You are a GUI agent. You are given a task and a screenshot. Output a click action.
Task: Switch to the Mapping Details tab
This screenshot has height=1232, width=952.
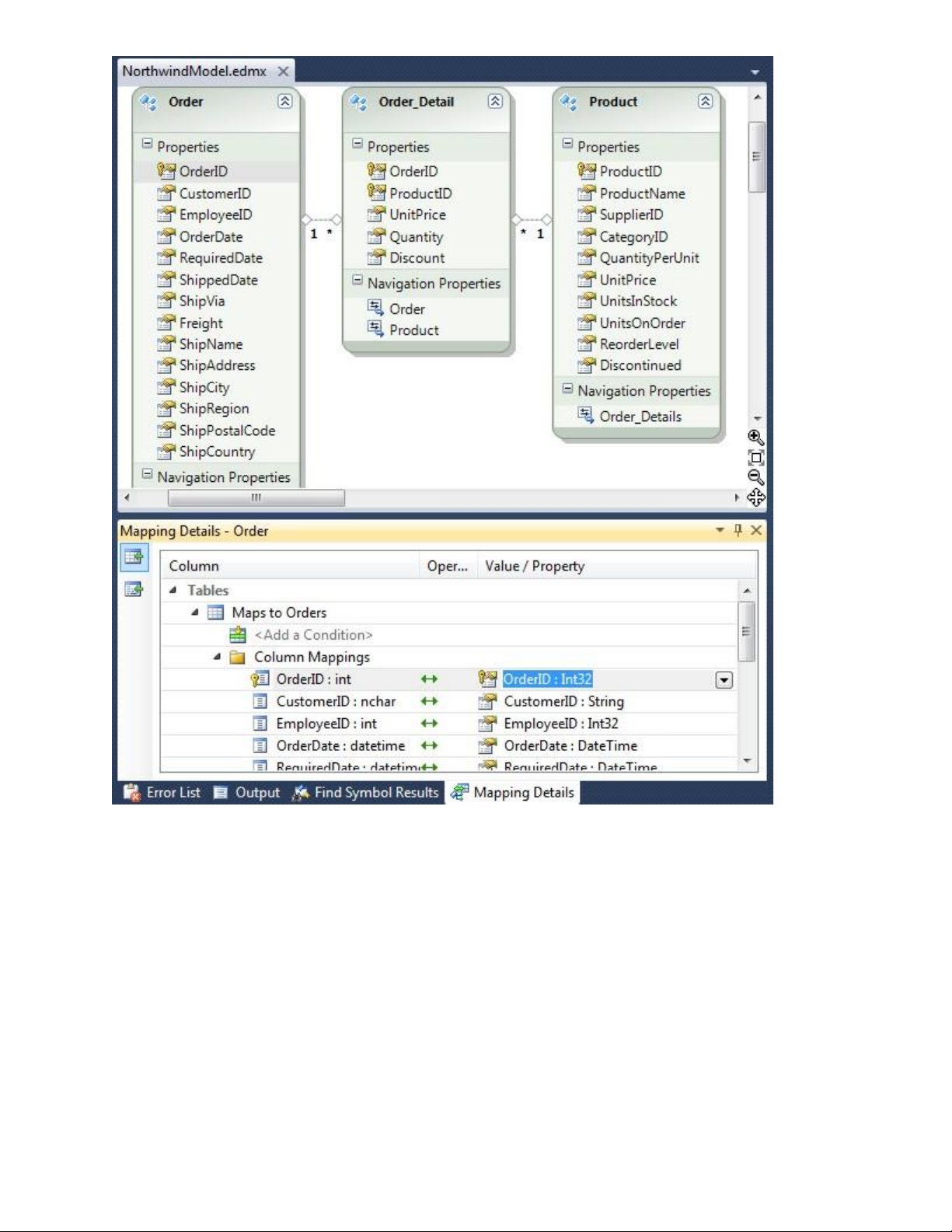pos(513,792)
